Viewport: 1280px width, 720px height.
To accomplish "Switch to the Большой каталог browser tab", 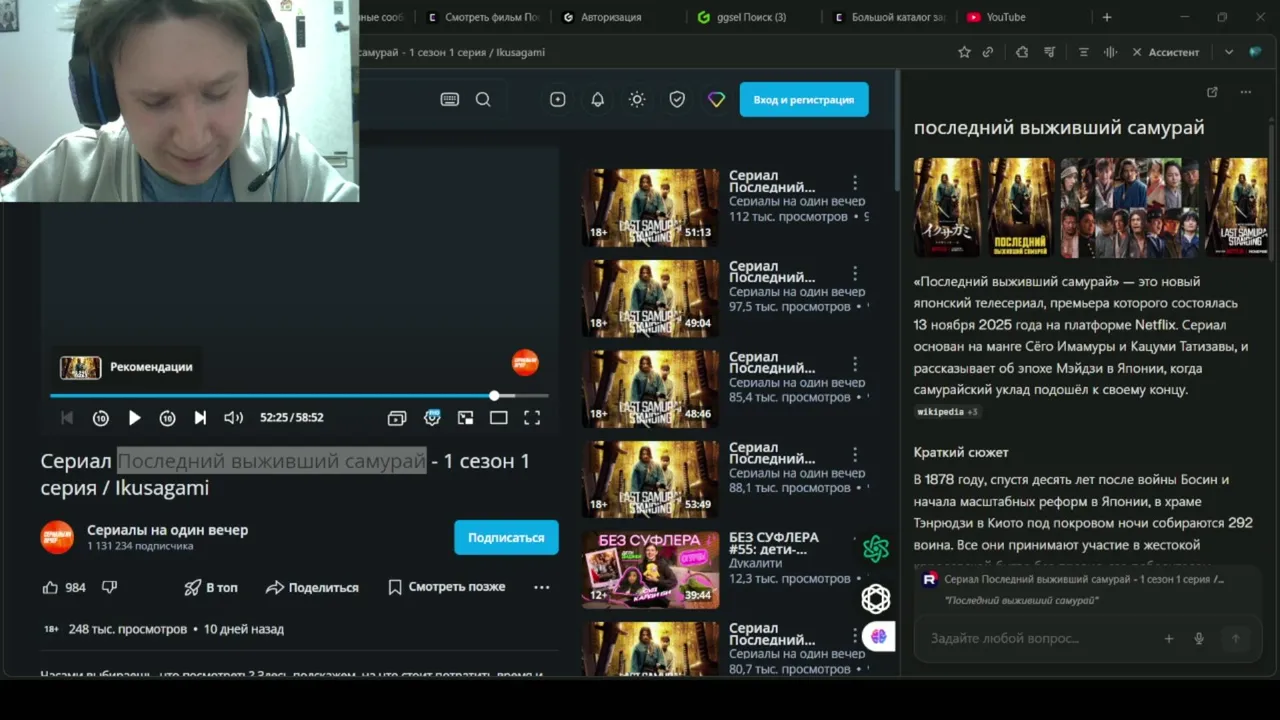I will 888,17.
